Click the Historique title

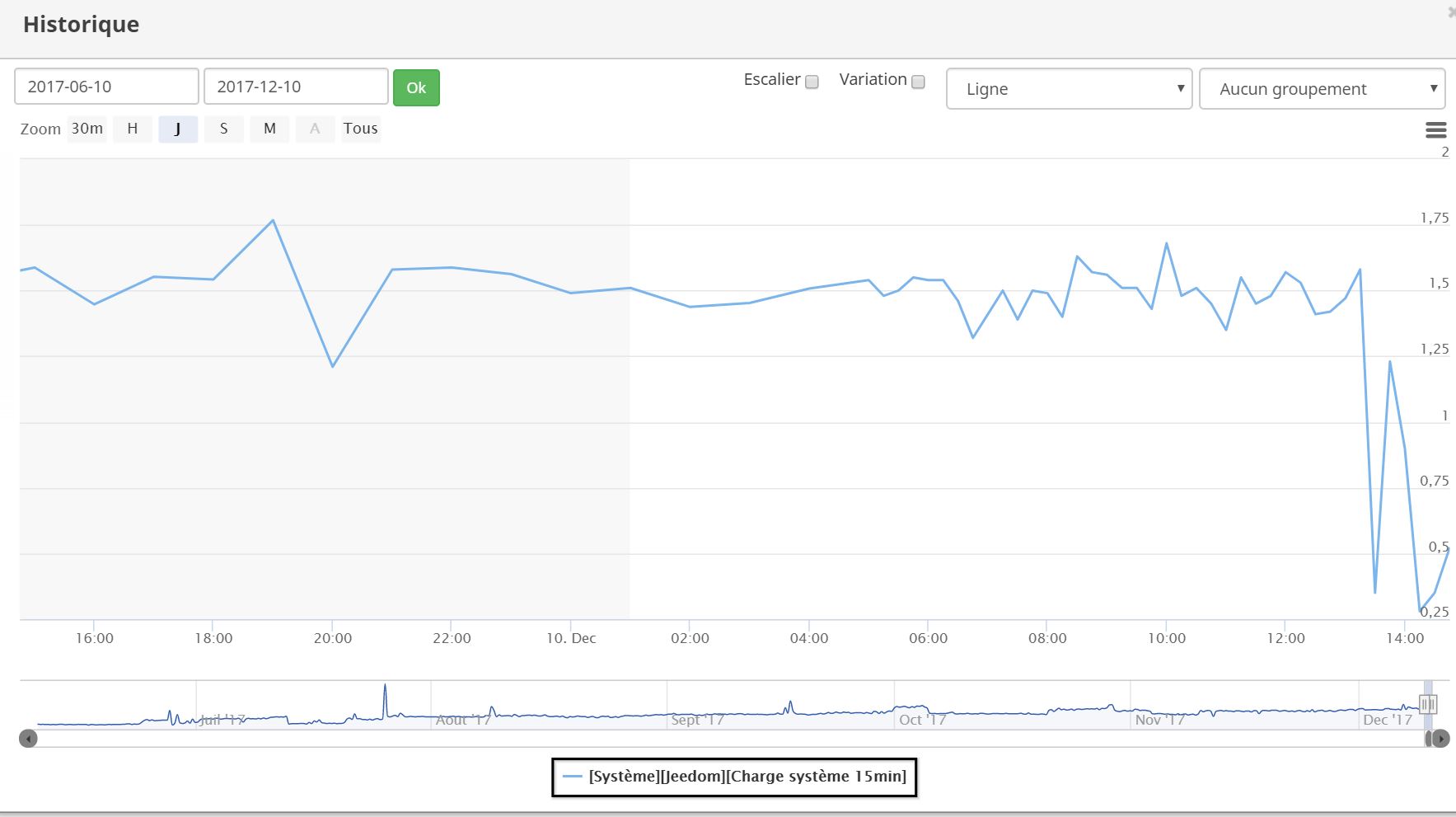pyautogui.click(x=81, y=24)
